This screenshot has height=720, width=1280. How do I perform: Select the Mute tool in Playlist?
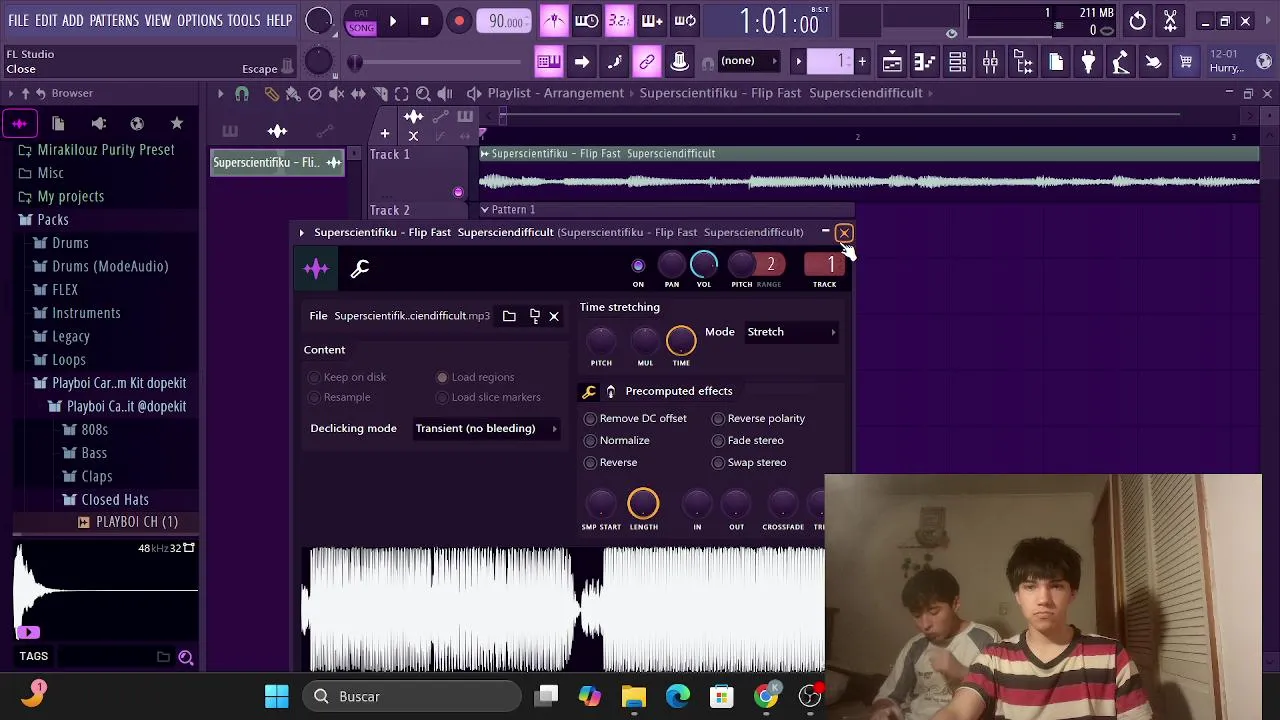337,93
